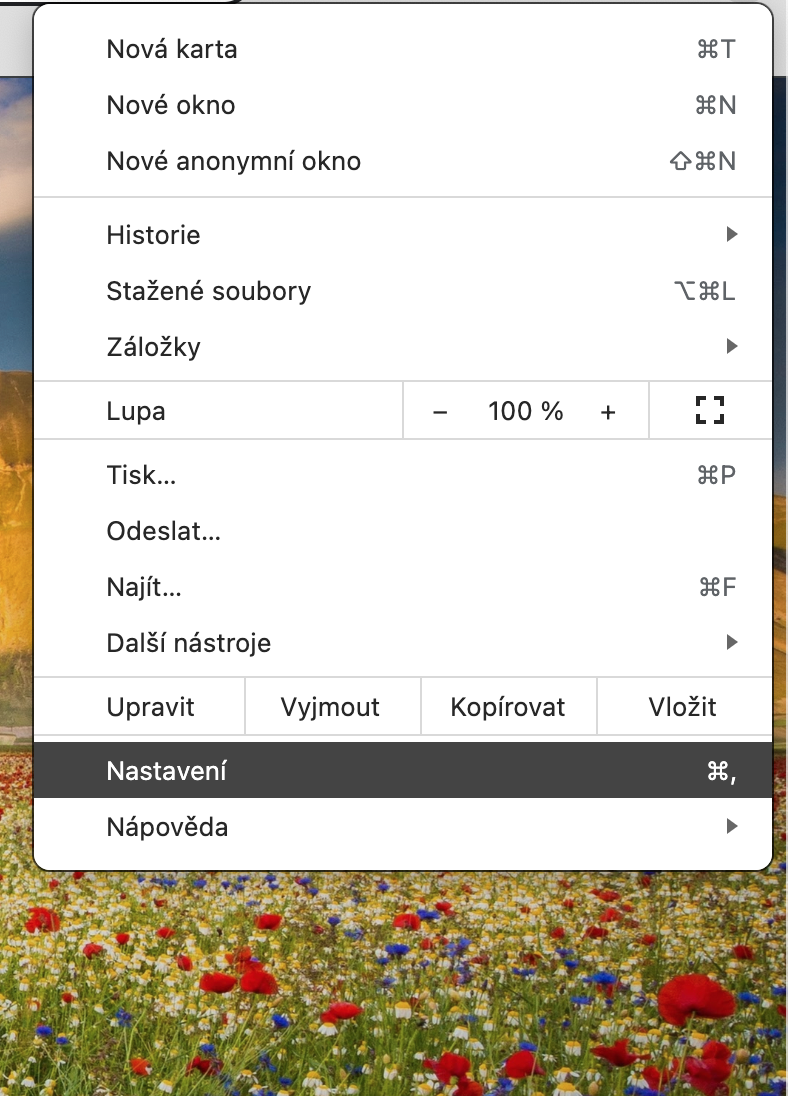Viewport: 788px width, 1096px height.
Task: Expand the Záložky submenu arrow
Action: click(732, 347)
